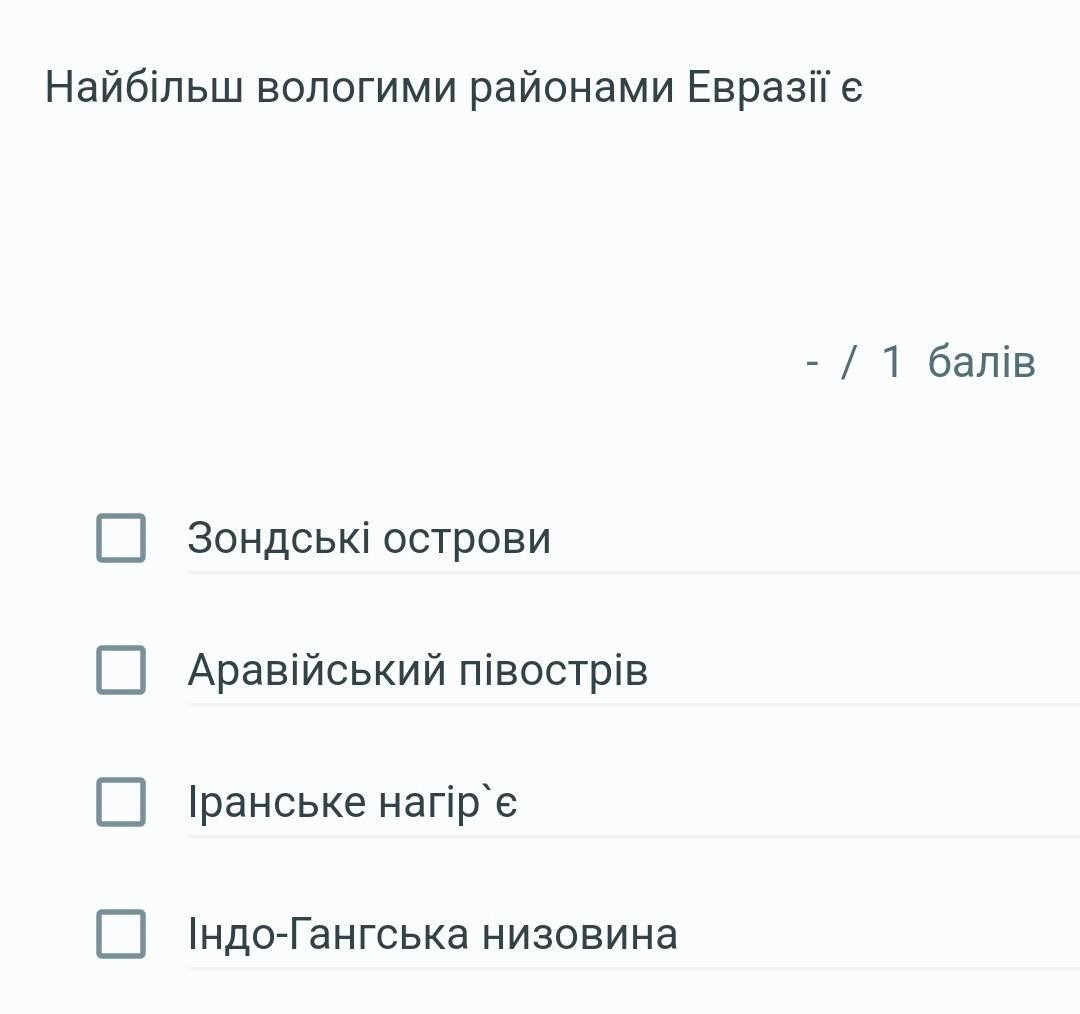Viewport: 1080px width, 1014px height.
Task: Click the word низовина in last option
Action: (579, 935)
